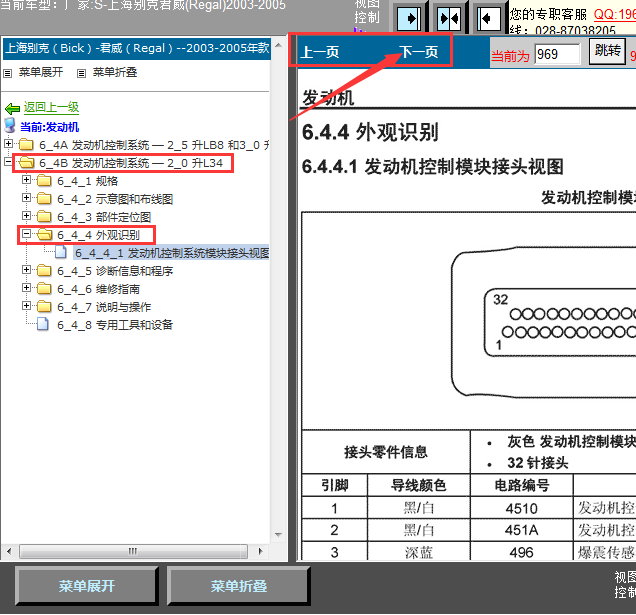
Task: Click the folder icon of 6_4_1 规格
Action: coord(44,181)
